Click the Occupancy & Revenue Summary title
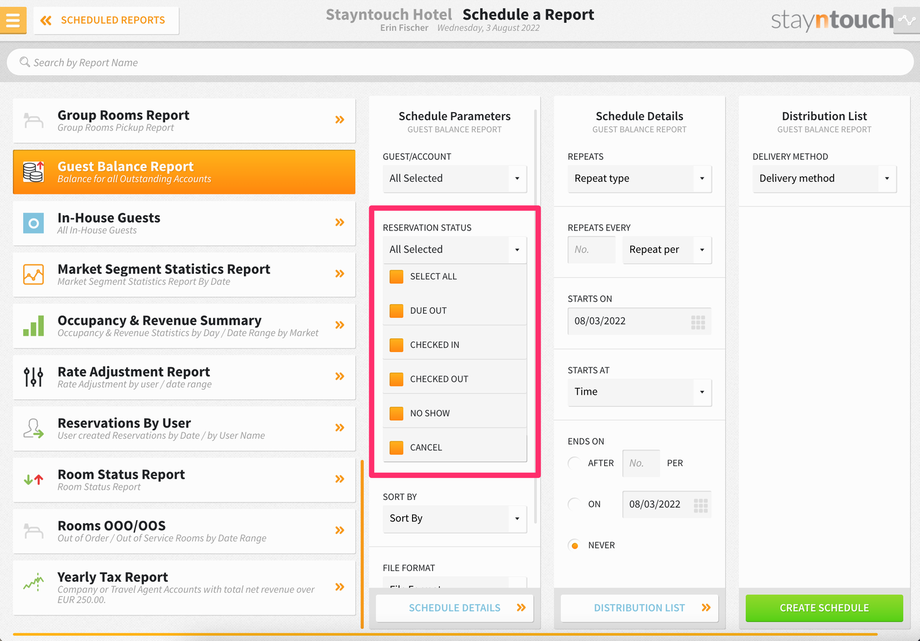This screenshot has width=920, height=641. click(x=160, y=320)
